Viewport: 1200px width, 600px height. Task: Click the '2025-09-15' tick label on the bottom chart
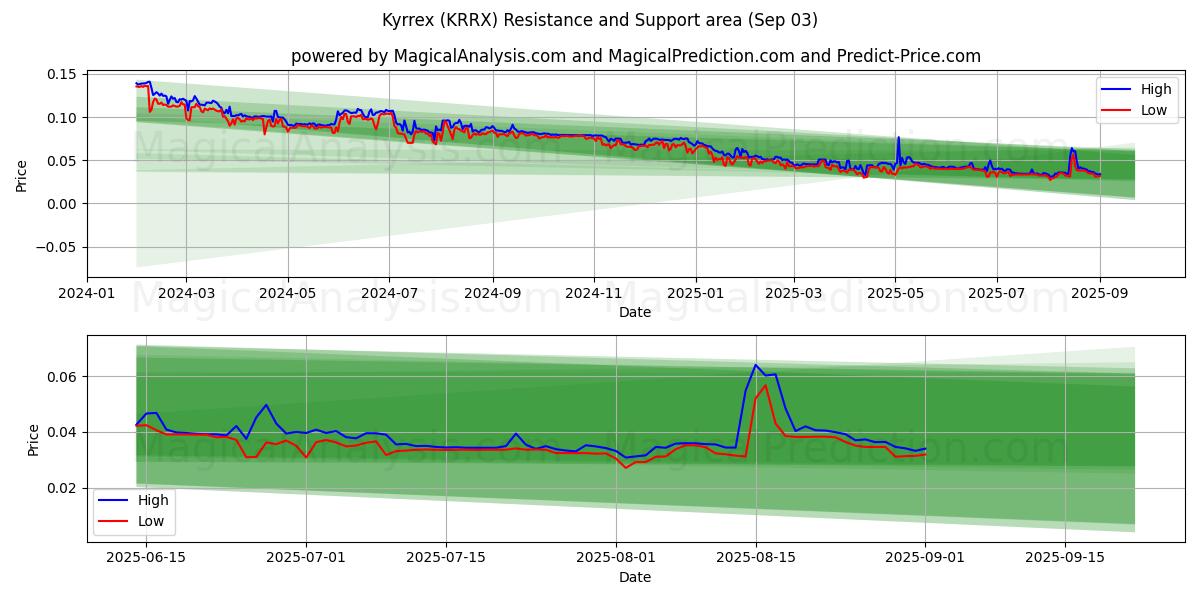[x=1066, y=558]
